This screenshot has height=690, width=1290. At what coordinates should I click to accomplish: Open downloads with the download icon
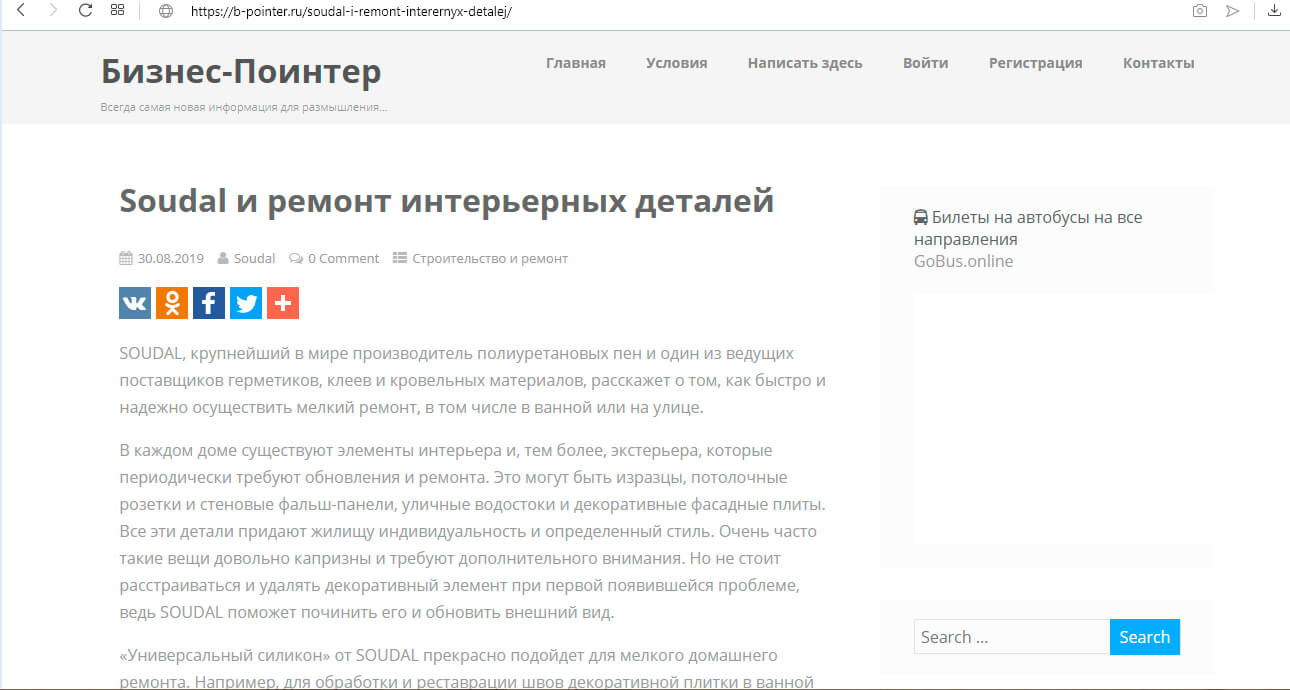1274,11
